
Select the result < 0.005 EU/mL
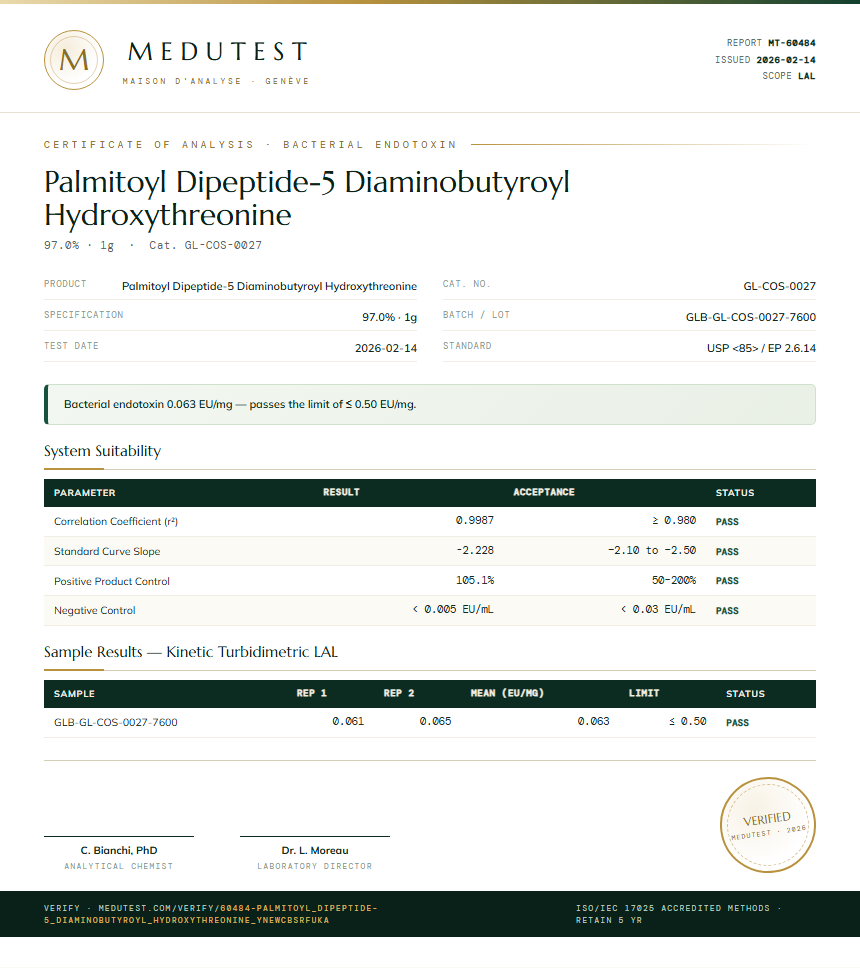click(x=453, y=609)
